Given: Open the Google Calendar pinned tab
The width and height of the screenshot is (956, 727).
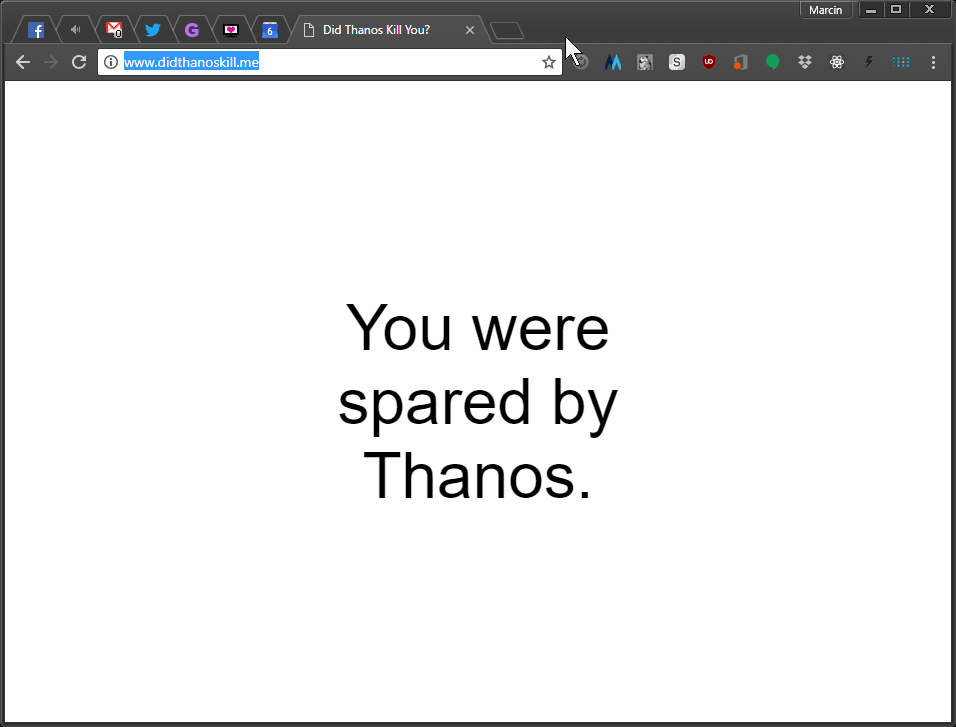Looking at the screenshot, I should 269,30.
